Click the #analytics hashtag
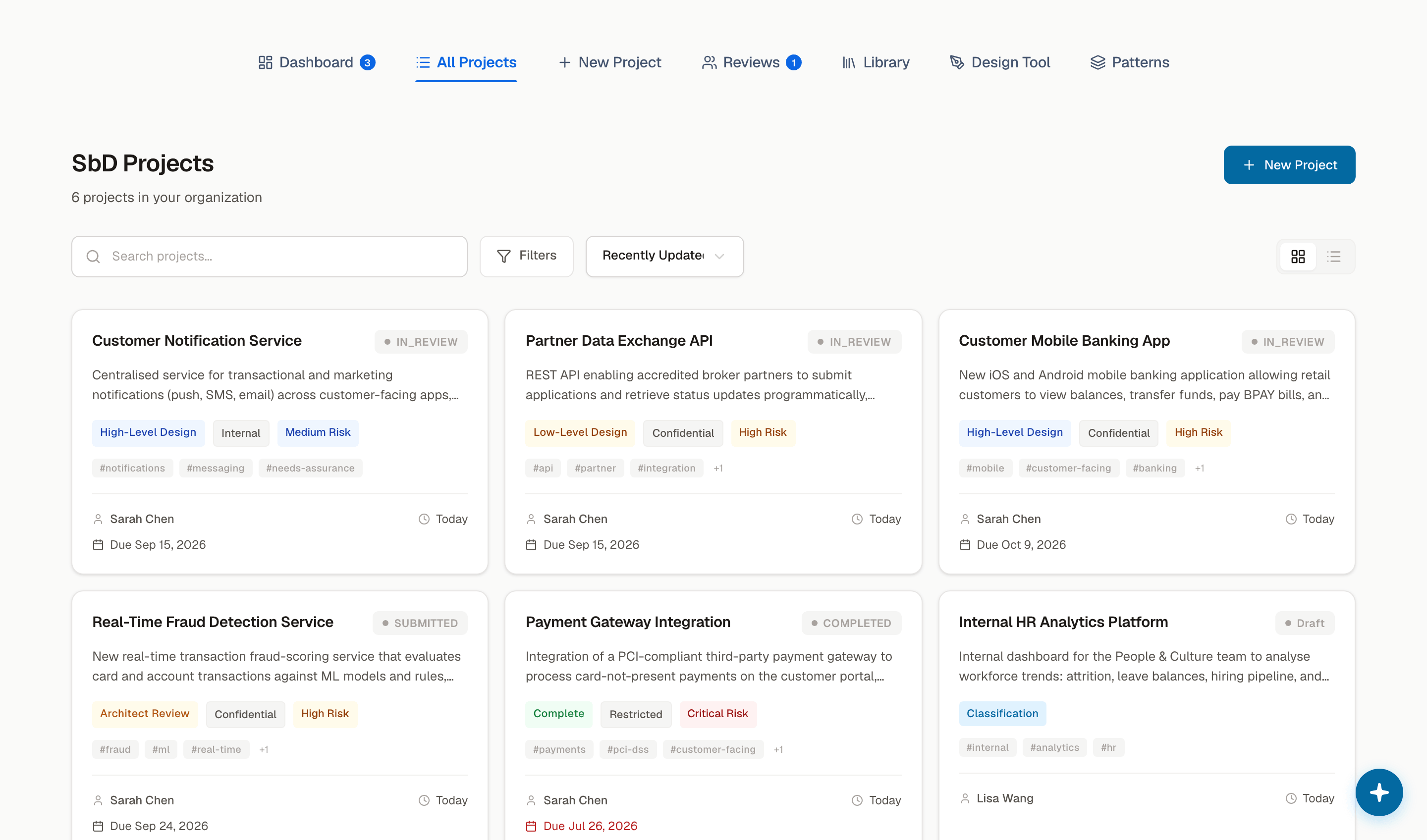Image resolution: width=1427 pixels, height=840 pixels. click(1054, 747)
